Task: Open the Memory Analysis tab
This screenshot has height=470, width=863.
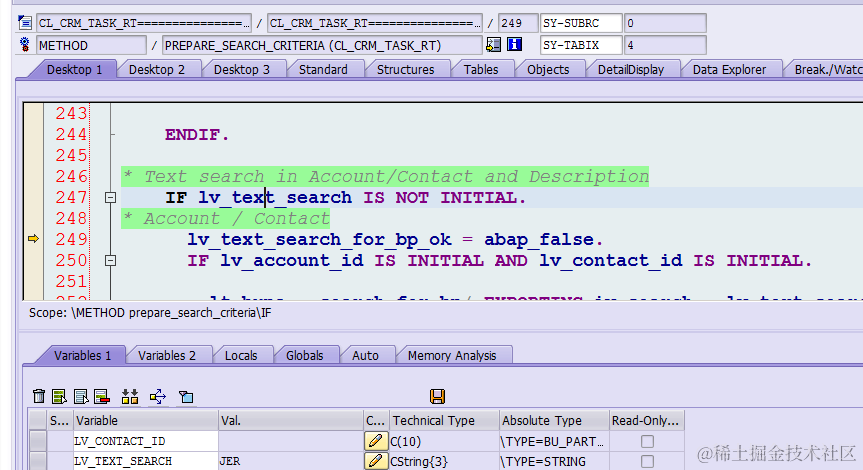Action: 452,356
